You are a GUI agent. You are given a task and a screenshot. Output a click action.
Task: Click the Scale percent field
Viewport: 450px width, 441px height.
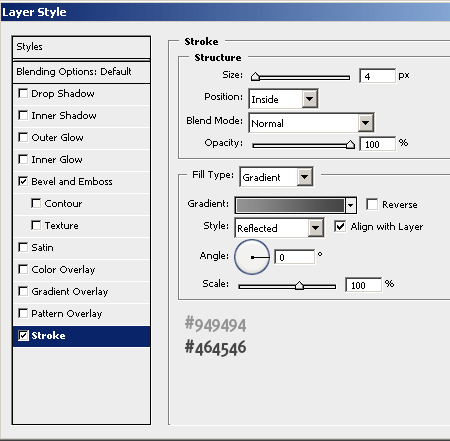click(364, 285)
